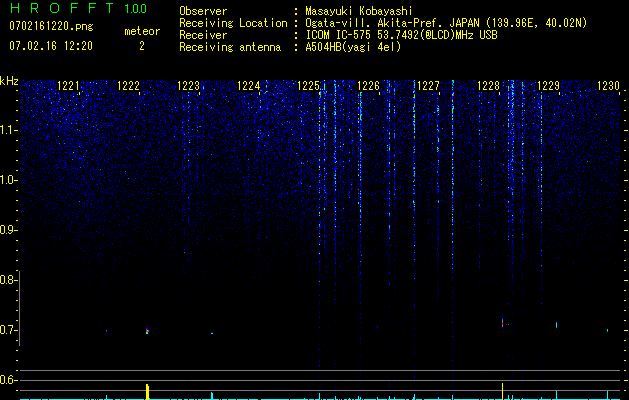629x400 pixels.
Task: Click the version number 1.0.0
Action: coord(136,8)
